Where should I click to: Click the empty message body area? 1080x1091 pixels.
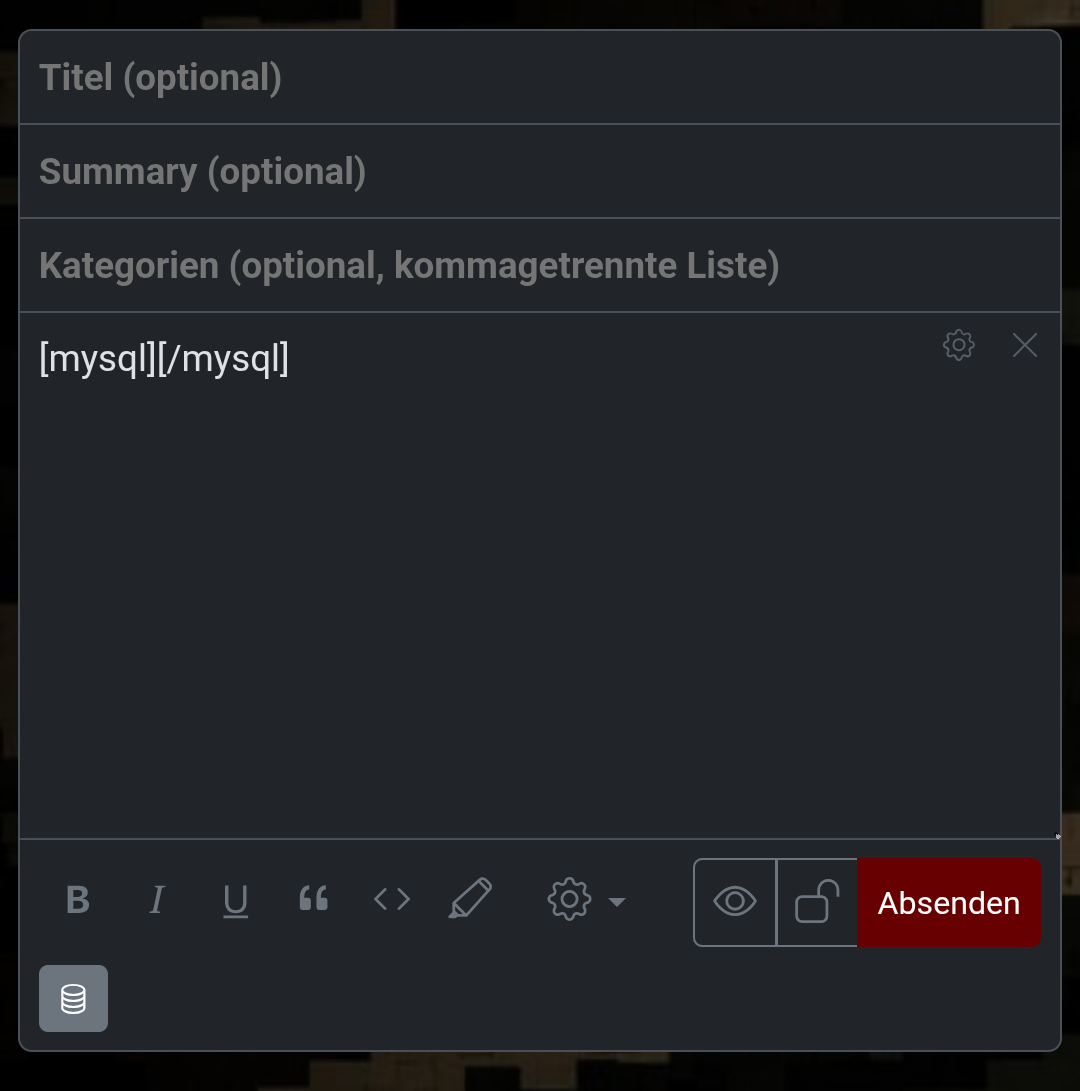click(x=540, y=600)
